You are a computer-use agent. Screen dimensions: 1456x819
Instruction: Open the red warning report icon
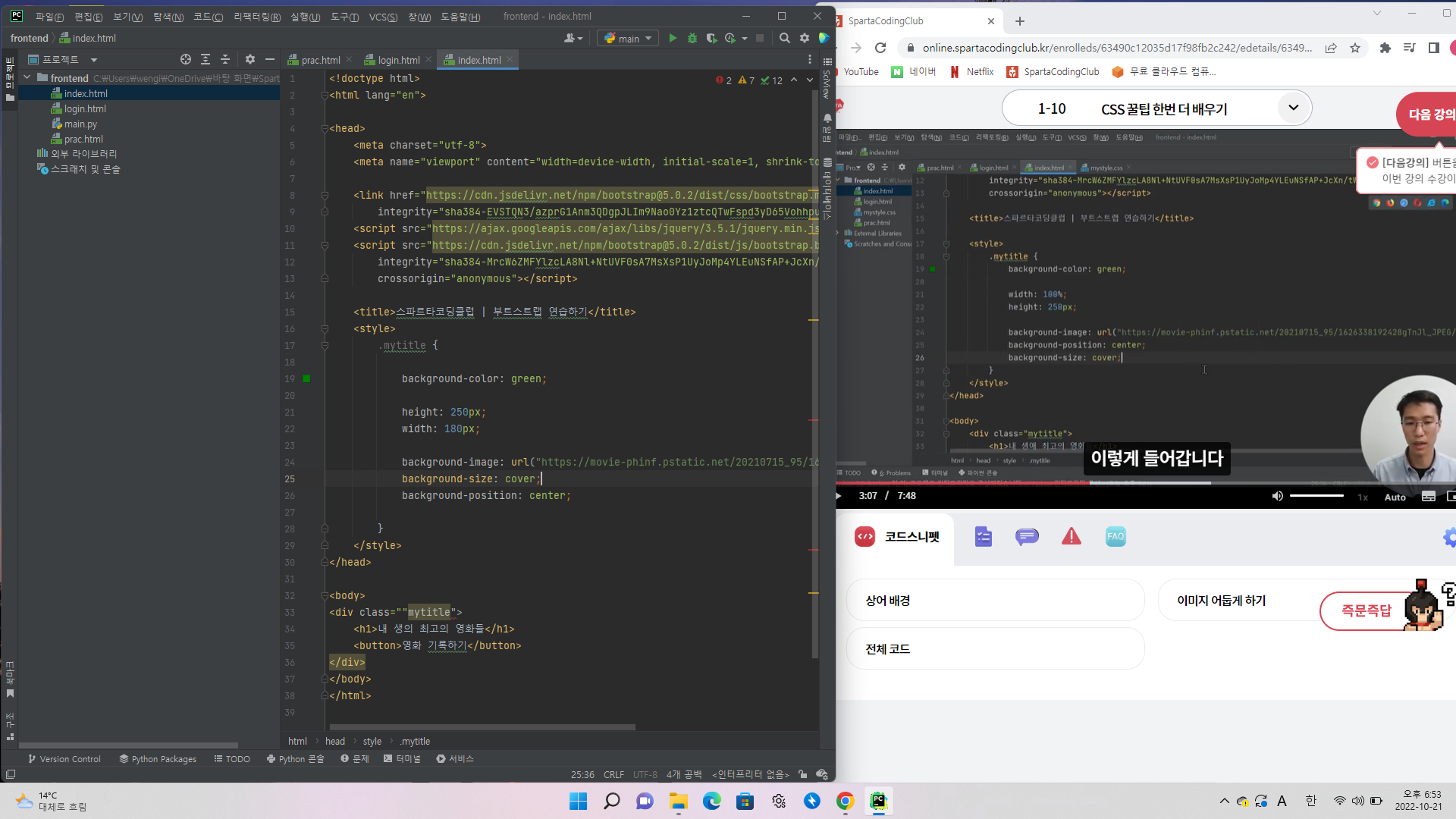pyautogui.click(x=1072, y=537)
